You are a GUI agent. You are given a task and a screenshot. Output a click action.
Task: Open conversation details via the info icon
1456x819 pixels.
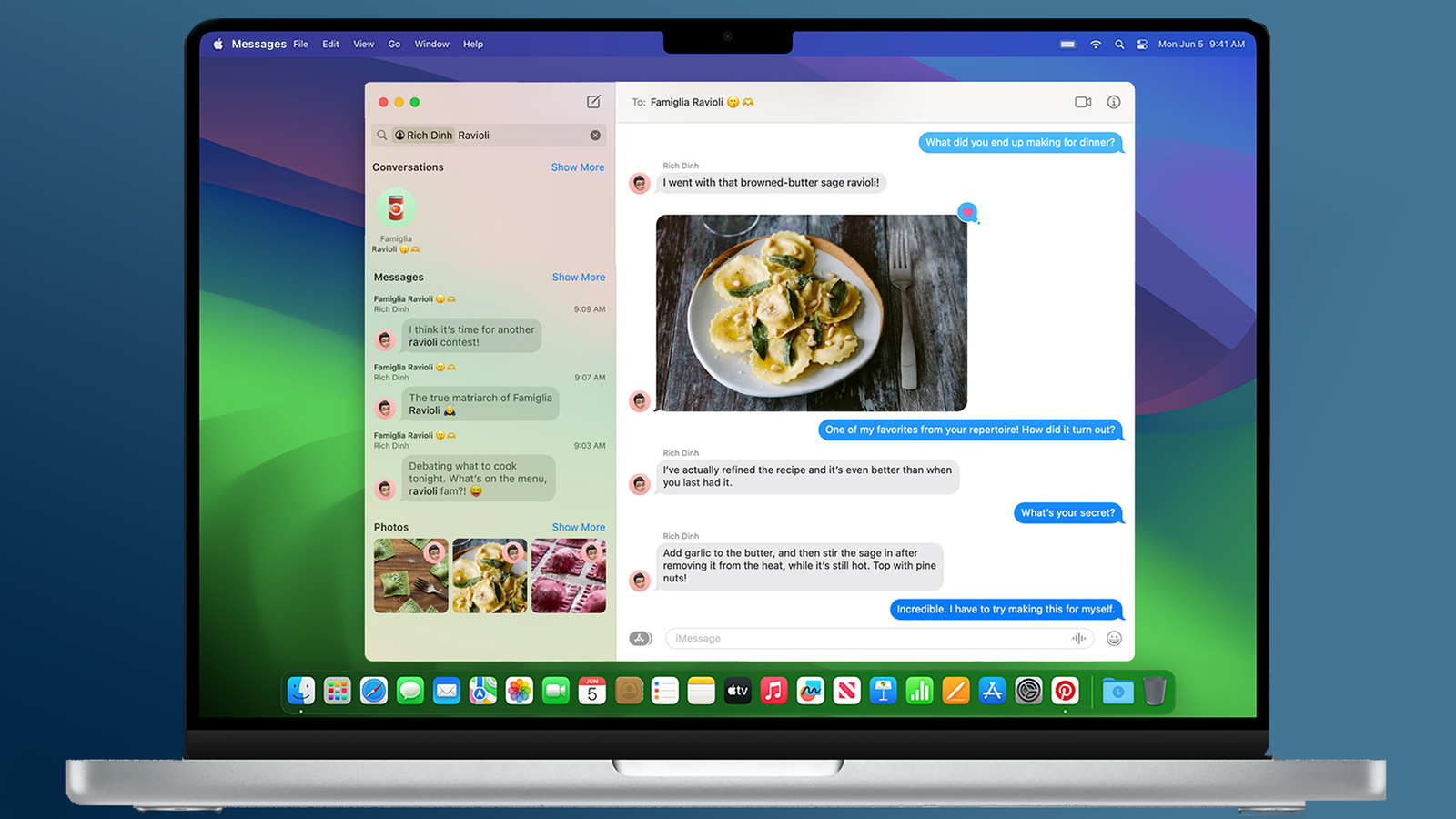pos(1113,102)
